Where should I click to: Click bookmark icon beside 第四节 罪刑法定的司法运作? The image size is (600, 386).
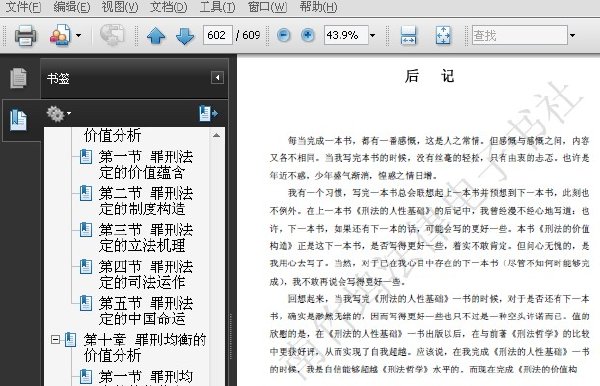pyautogui.click(x=86, y=267)
